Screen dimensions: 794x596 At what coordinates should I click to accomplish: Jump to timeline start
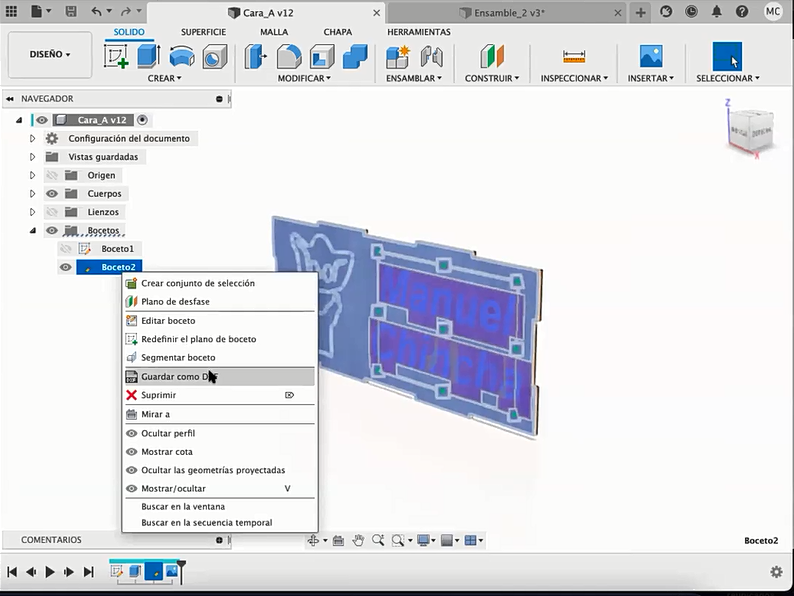pos(12,572)
